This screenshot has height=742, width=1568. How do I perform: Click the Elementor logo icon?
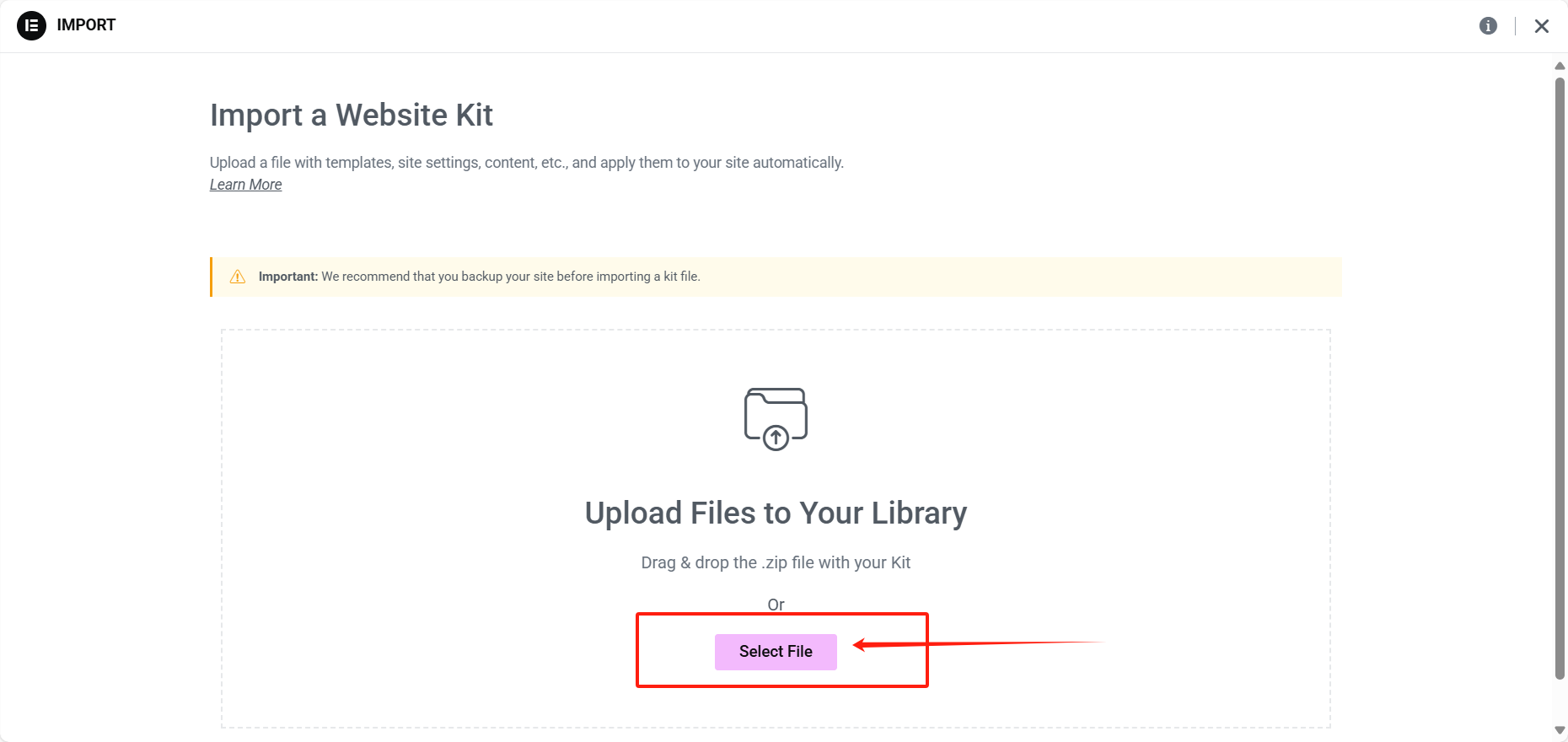pyautogui.click(x=31, y=25)
